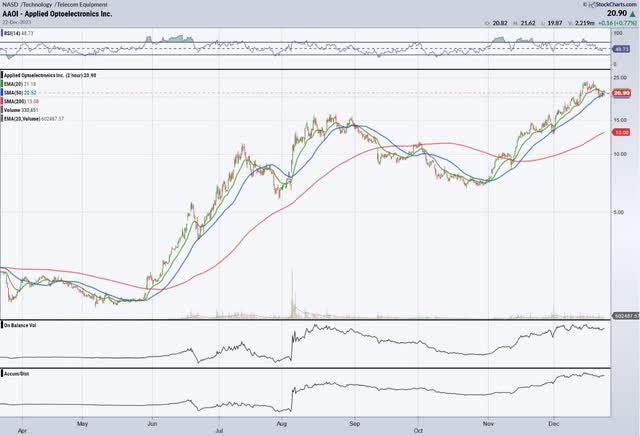Click the /Technology sector label
Viewport: 640px width, 436px height.
tap(37, 4)
